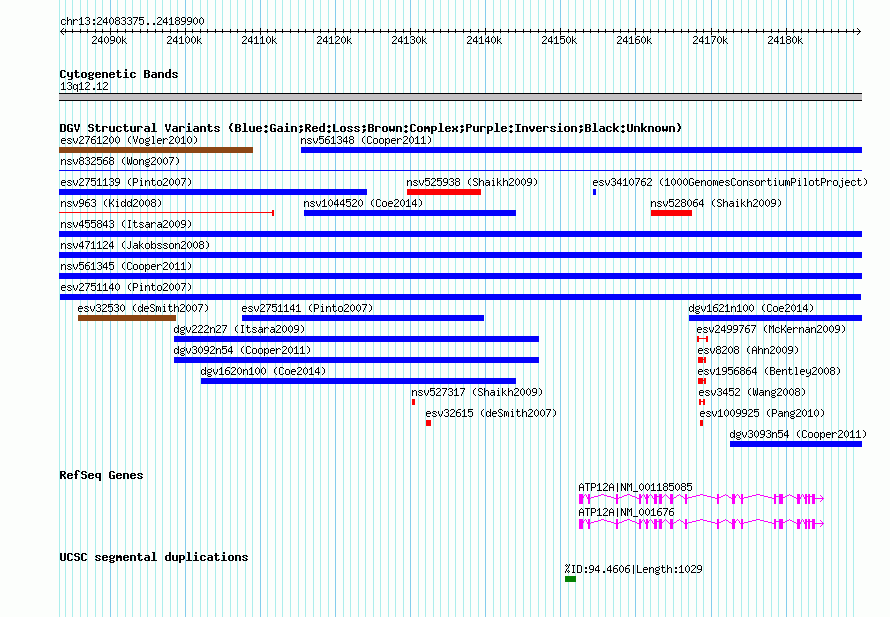Open the %ID:94.4606|Length:1029 label
Viewport: 890px width, 617px height.
click(633, 569)
